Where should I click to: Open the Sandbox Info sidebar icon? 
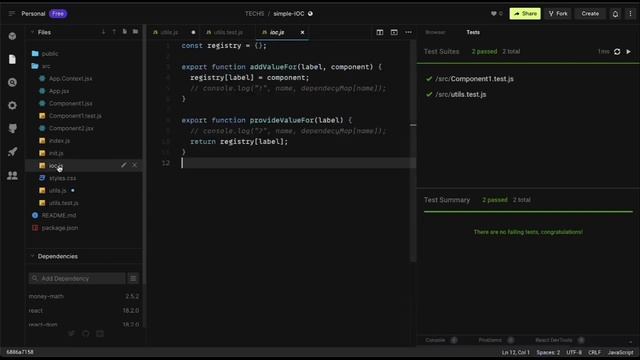click(x=12, y=36)
